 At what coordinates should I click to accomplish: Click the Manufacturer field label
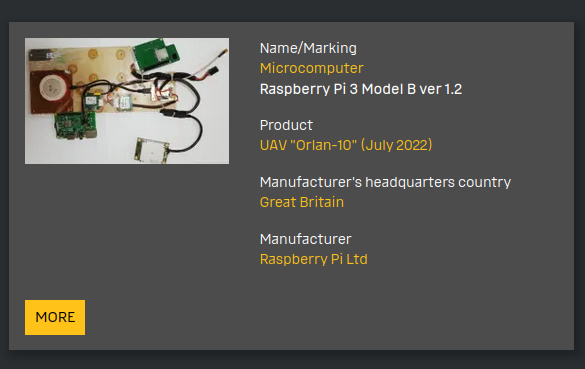[x=306, y=239]
